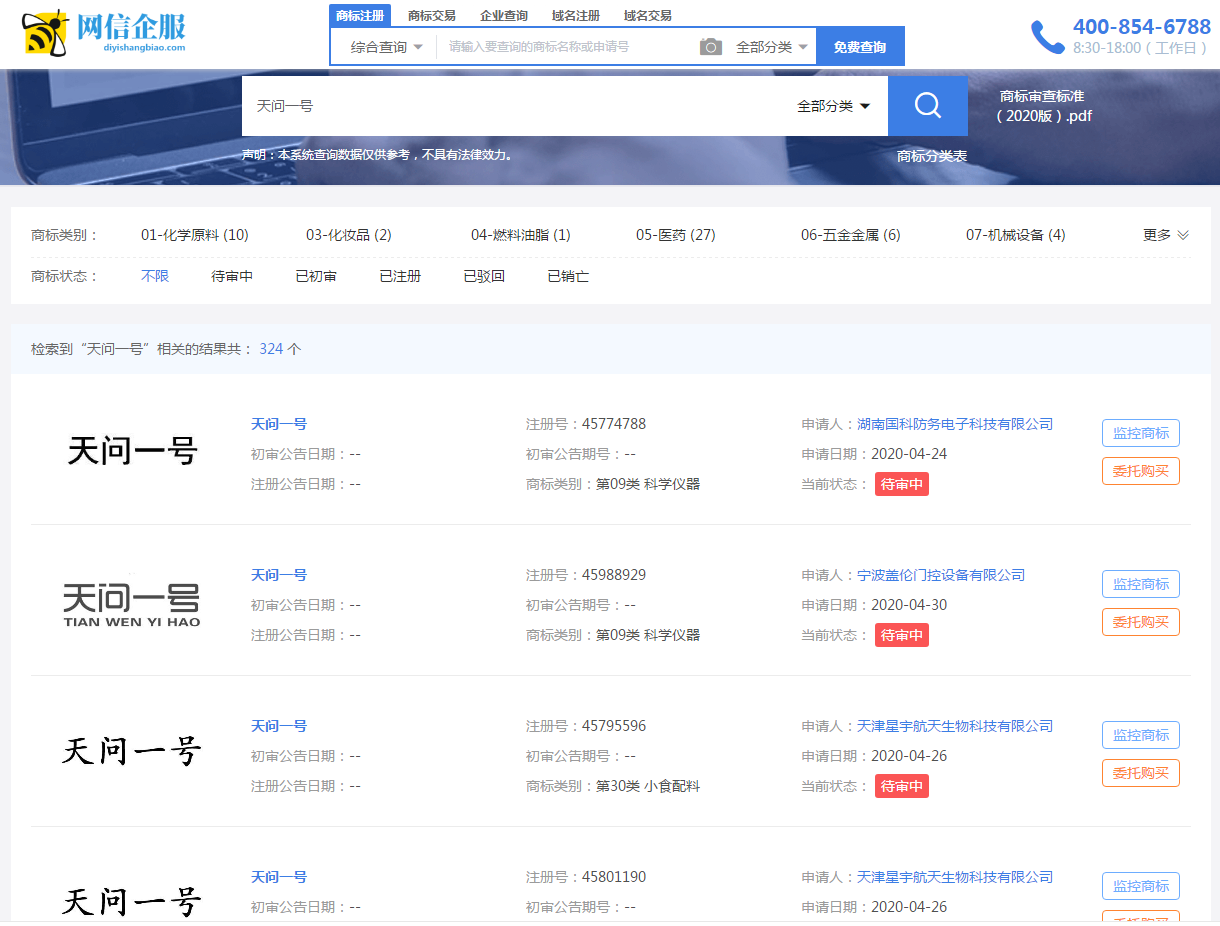
Task: Select status 已初审 filter
Action: [316, 276]
